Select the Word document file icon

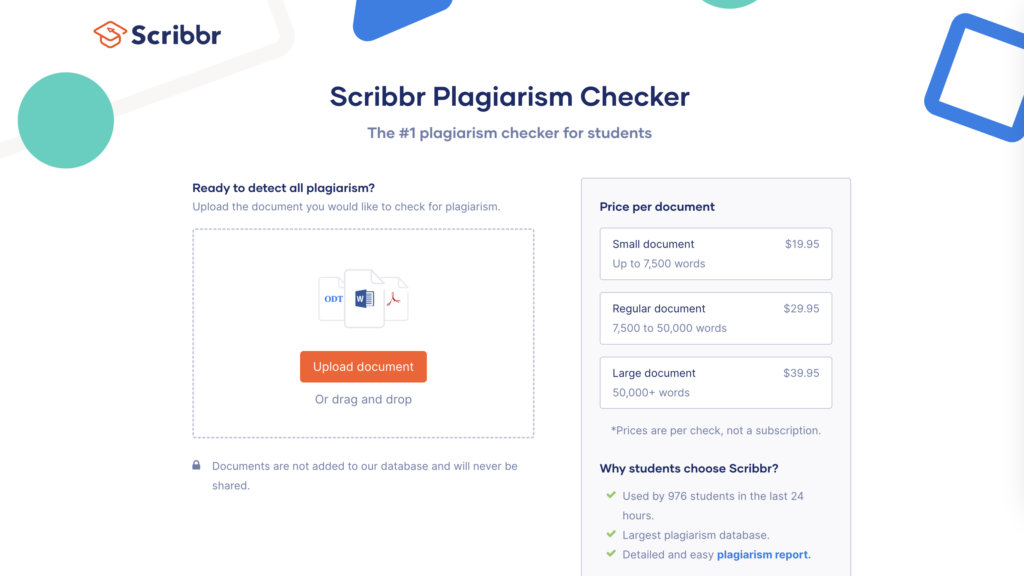tap(364, 297)
